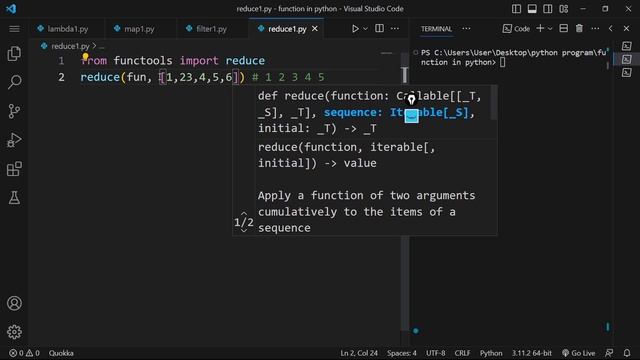The image size is (640, 360).
Task: Select interpreter 3.11.2 64-bit
Action: point(532,353)
